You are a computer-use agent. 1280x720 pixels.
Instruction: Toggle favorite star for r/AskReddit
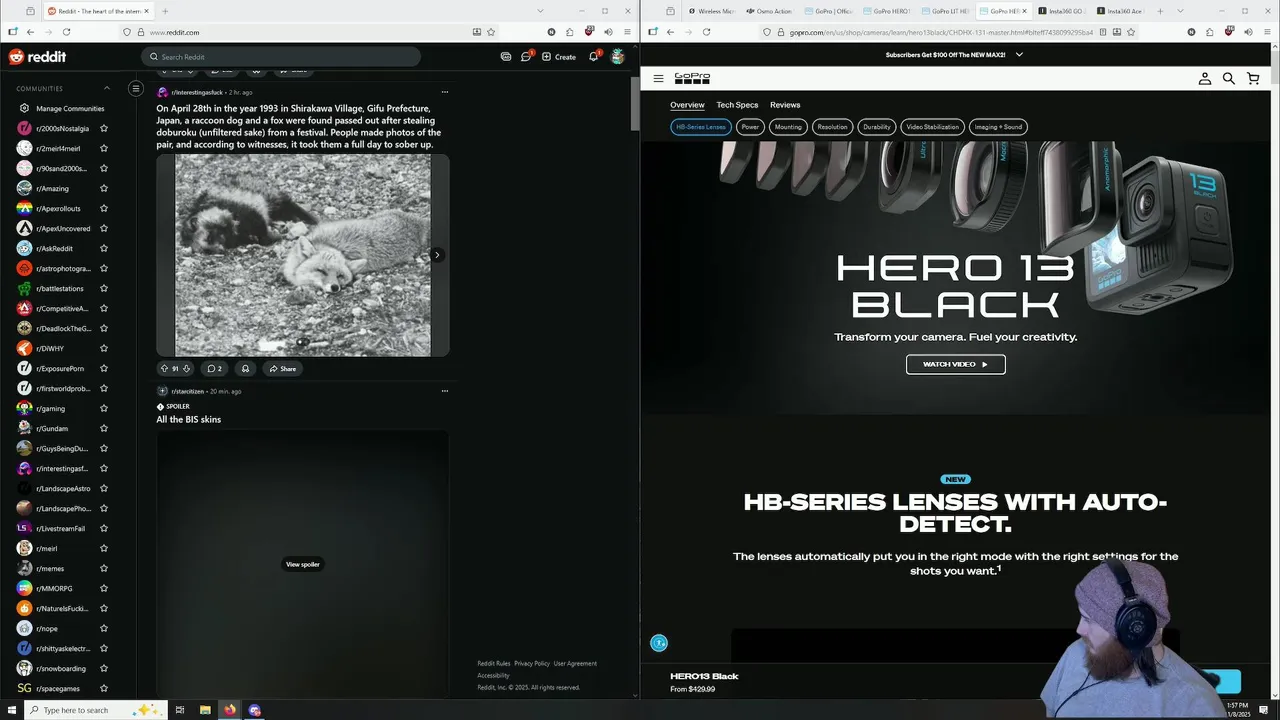click(103, 248)
